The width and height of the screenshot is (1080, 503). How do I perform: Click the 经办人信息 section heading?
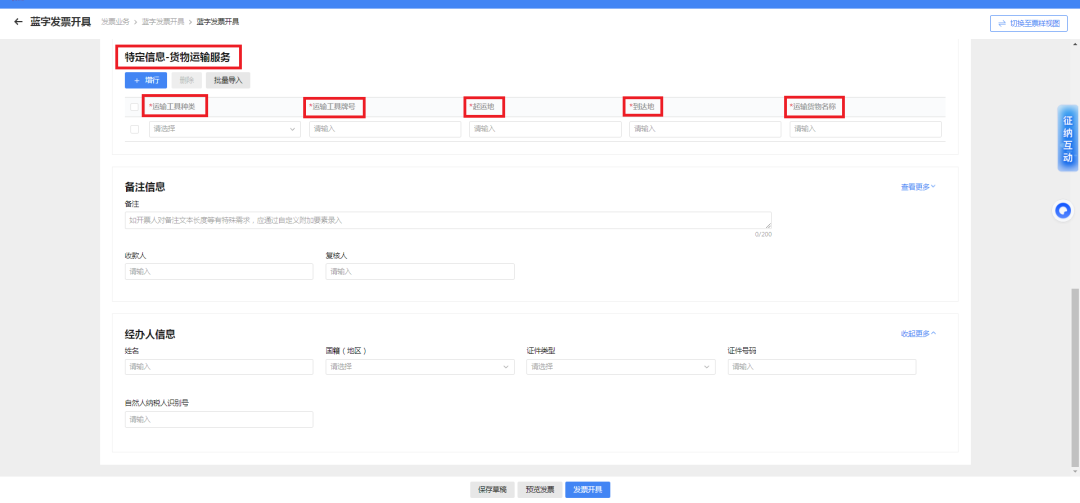pos(149,334)
